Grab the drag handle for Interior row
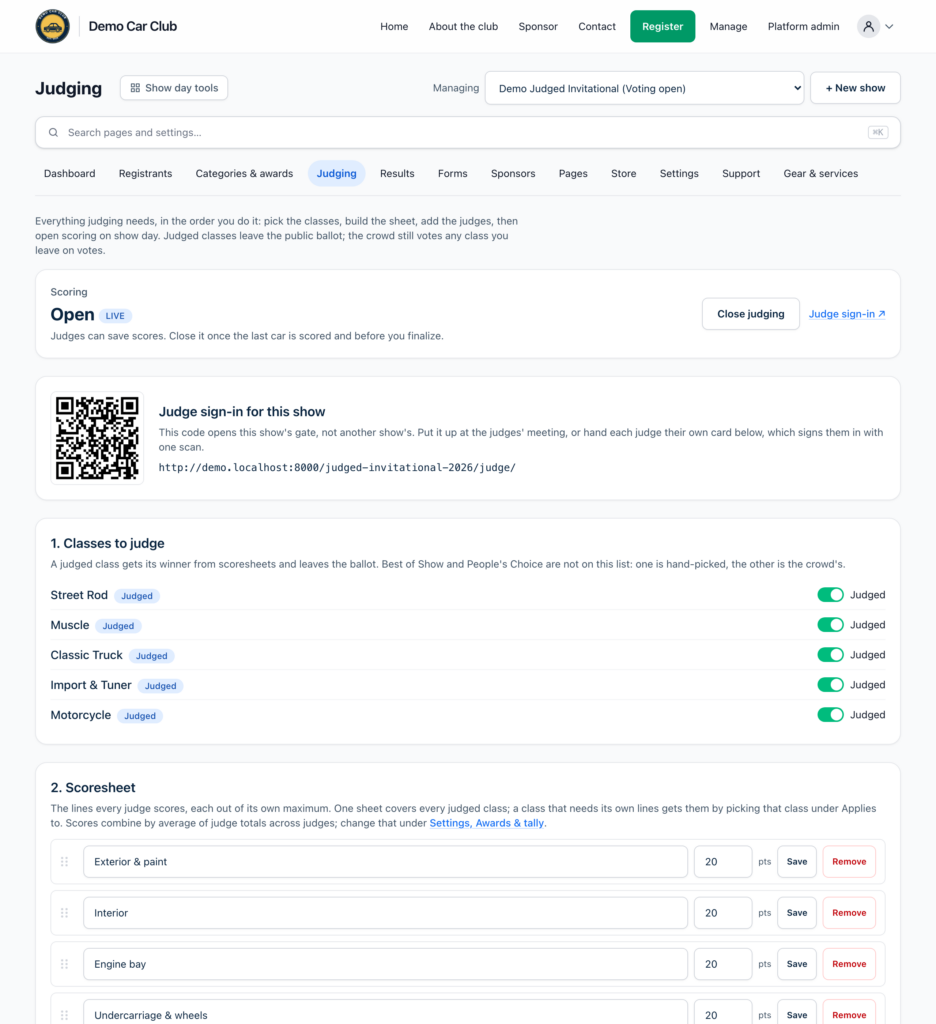936x1024 pixels. 65,913
